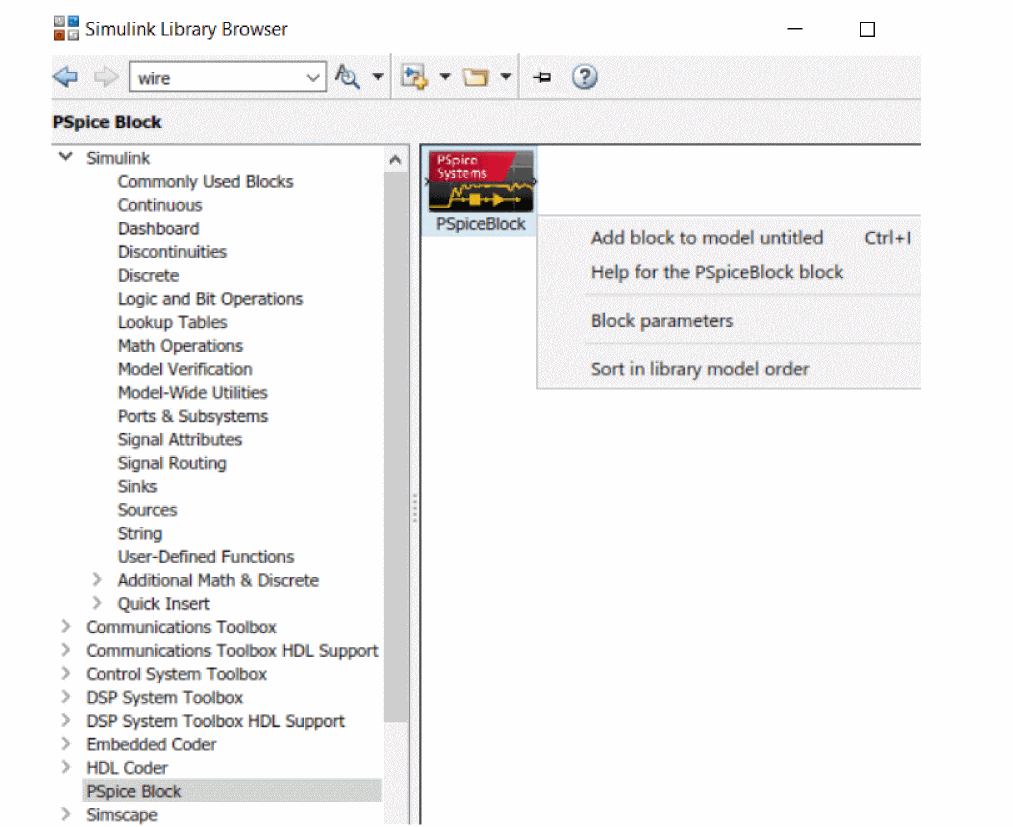Select the Discrete library

148,275
